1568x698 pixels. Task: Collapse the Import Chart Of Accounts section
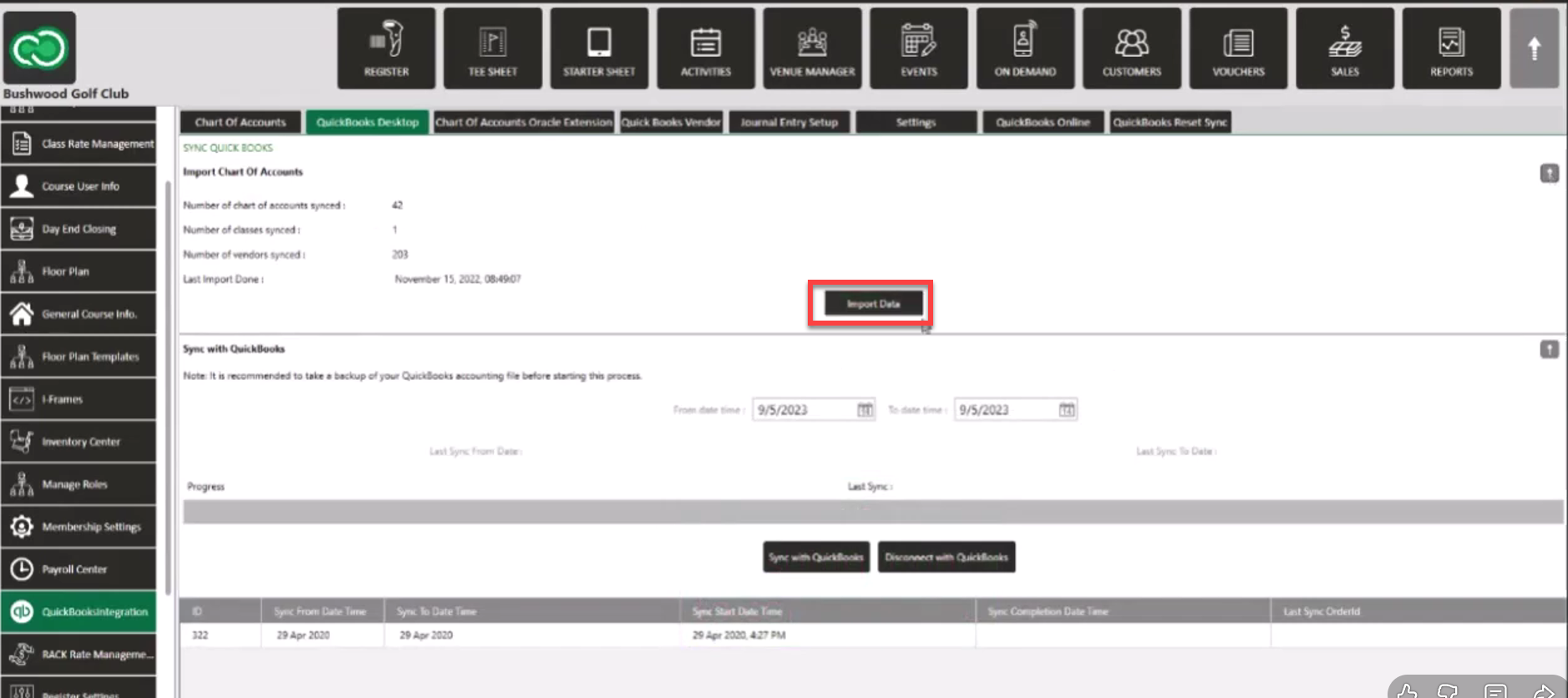pyautogui.click(x=1549, y=174)
